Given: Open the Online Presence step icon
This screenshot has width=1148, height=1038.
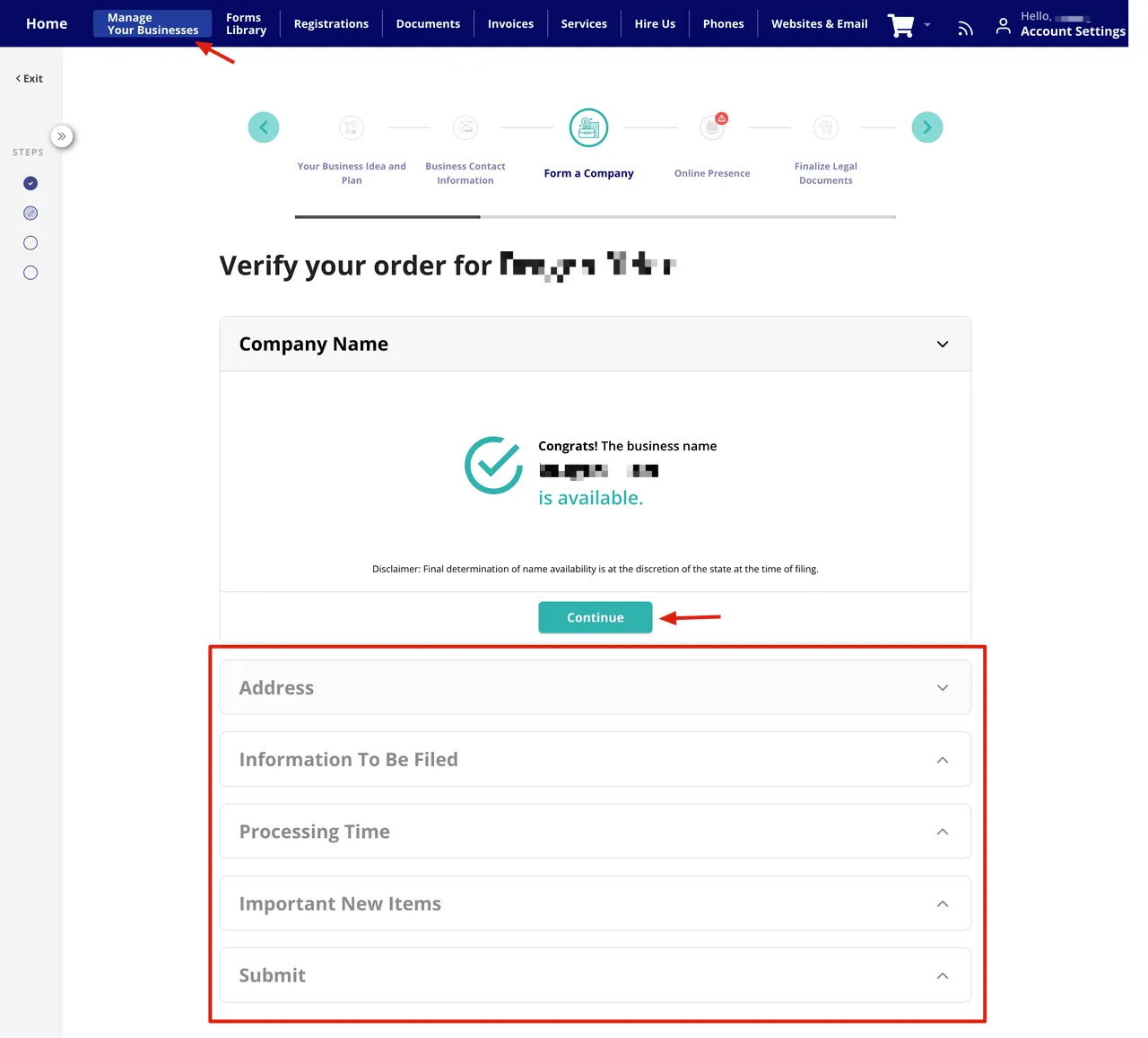Looking at the screenshot, I should pyautogui.click(x=712, y=127).
